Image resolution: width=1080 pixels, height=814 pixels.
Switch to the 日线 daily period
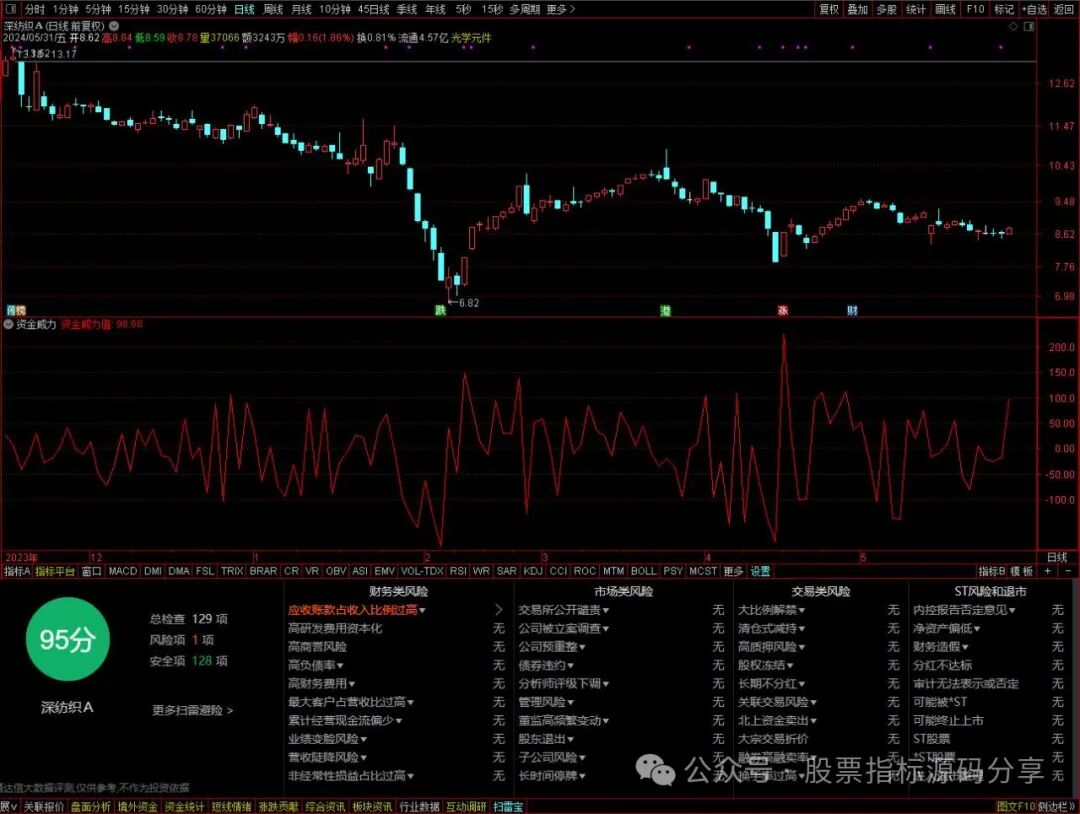245,9
